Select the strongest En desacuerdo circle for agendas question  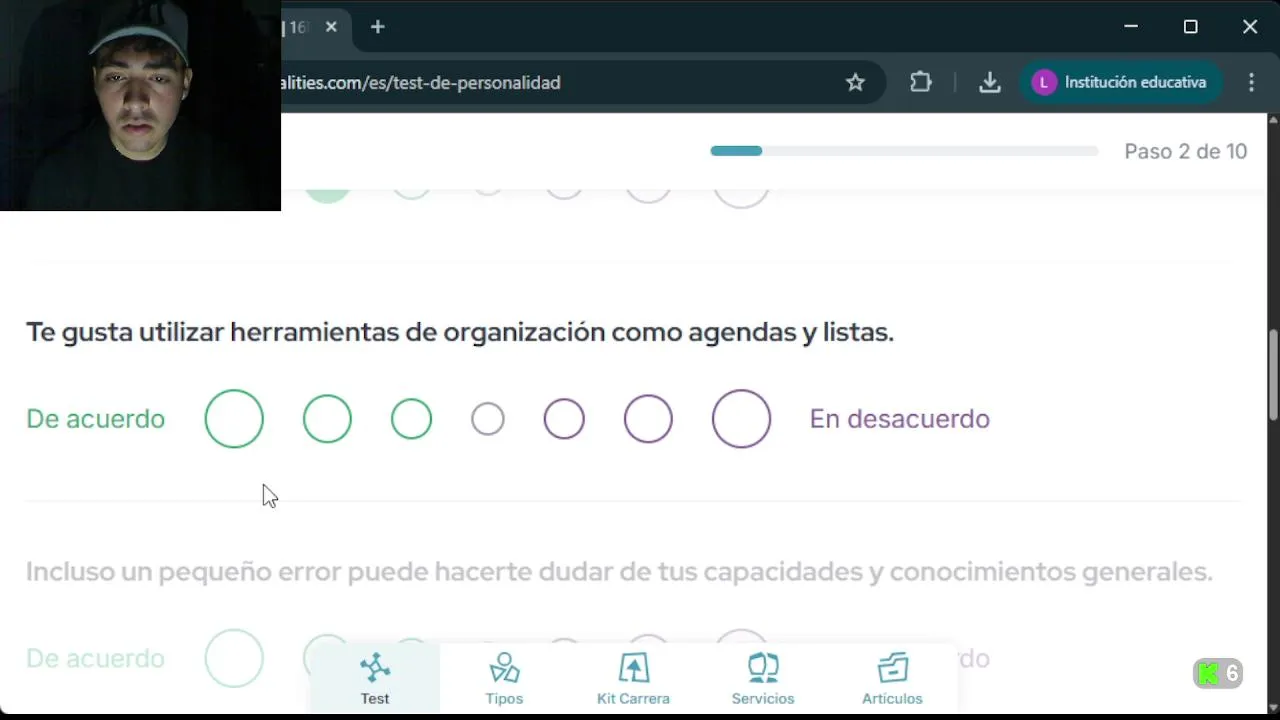tap(741, 419)
